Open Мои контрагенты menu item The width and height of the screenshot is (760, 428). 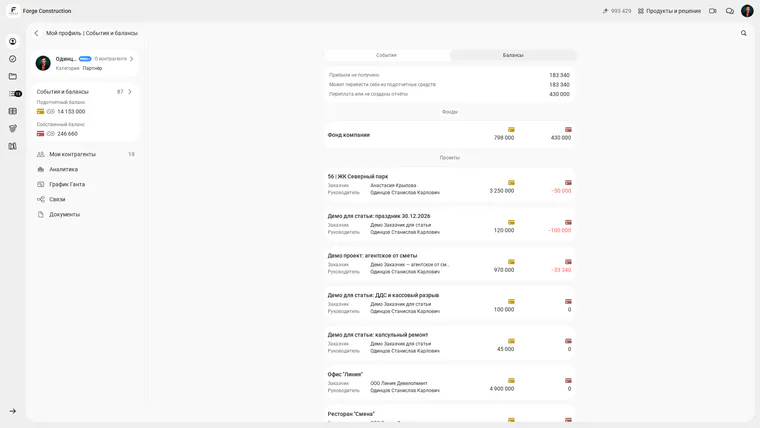[x=86, y=154]
